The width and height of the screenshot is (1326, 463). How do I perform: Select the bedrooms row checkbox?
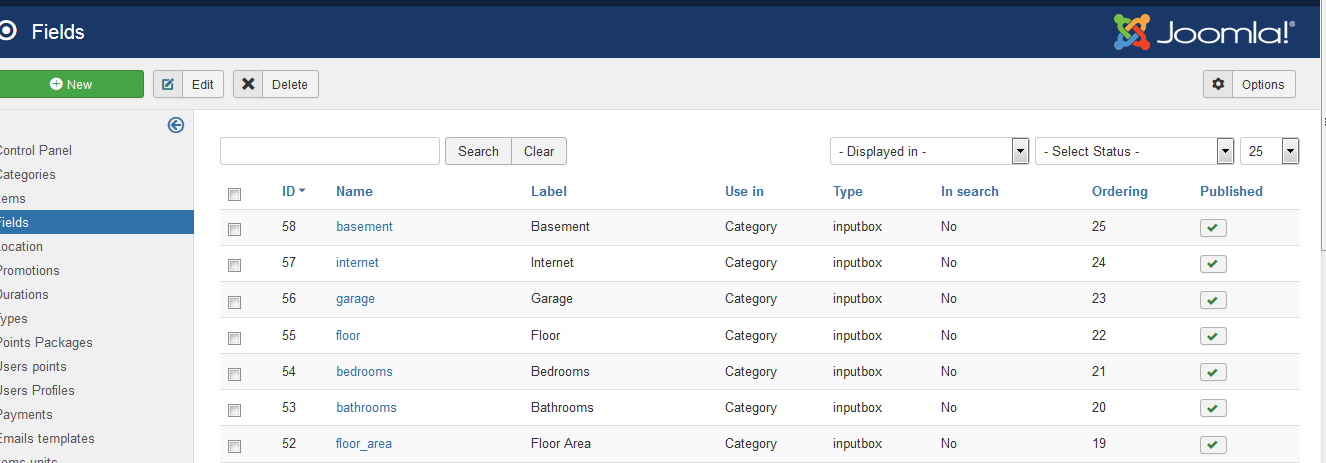click(x=234, y=374)
